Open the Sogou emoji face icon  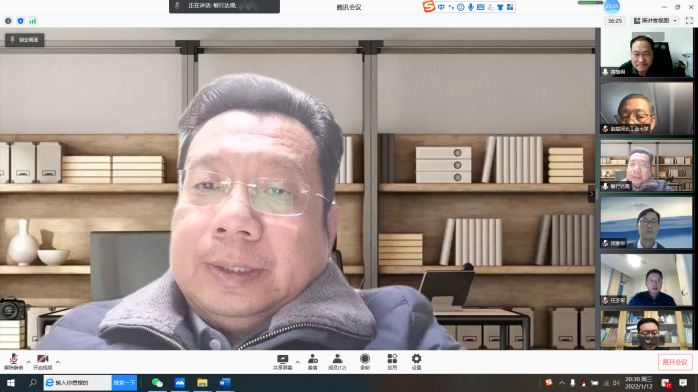click(461, 7)
